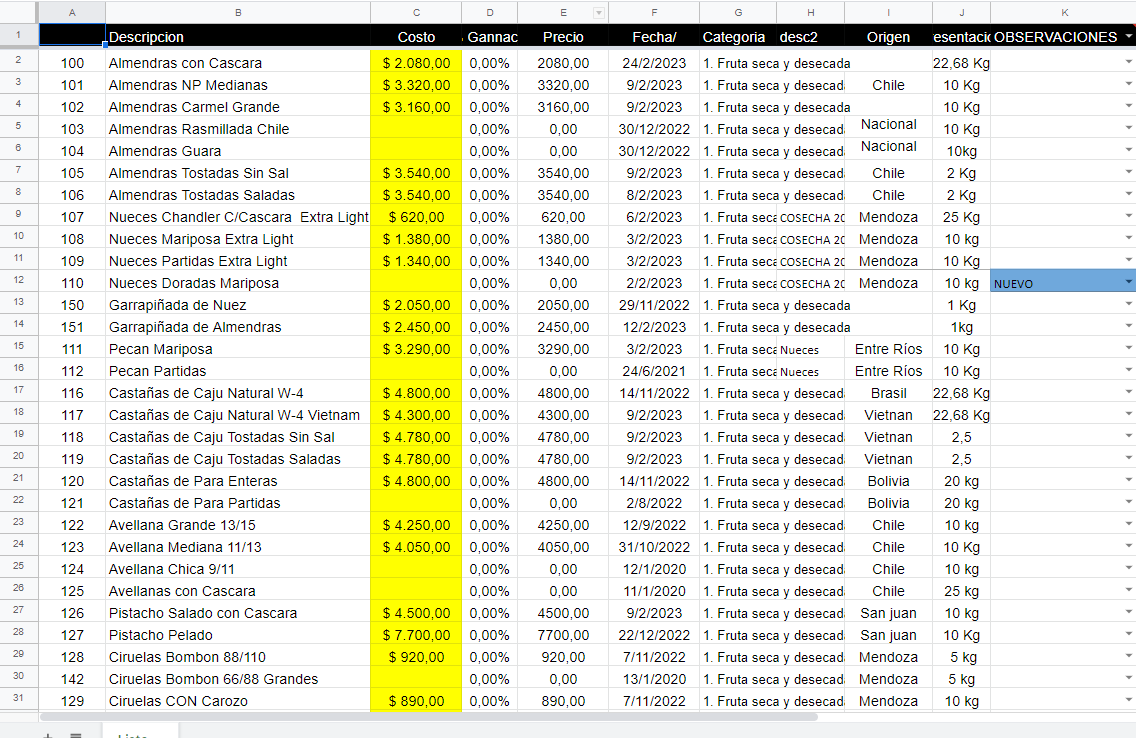
Task: Select column A header
Action: click(x=72, y=12)
